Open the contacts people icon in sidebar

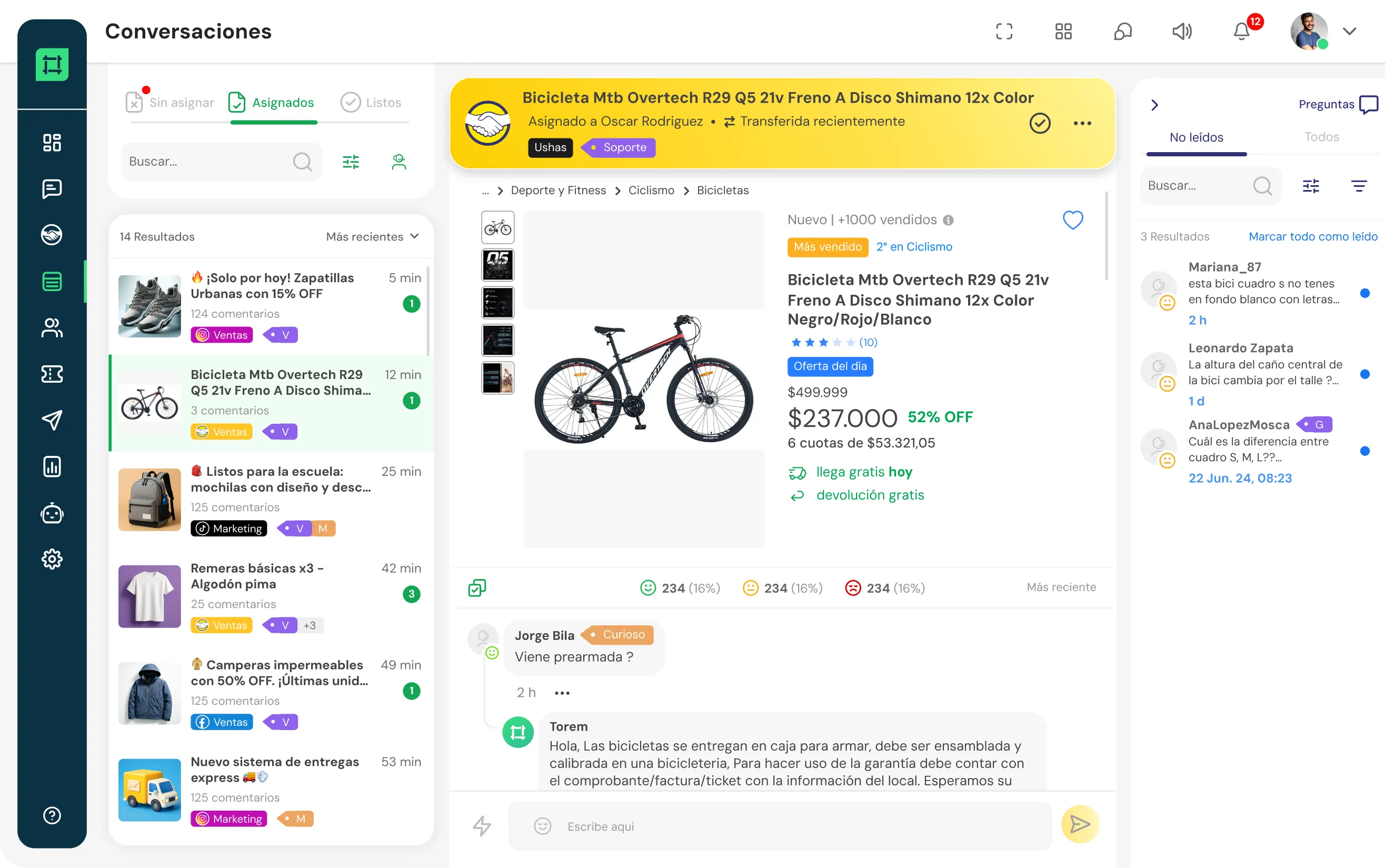(52, 328)
